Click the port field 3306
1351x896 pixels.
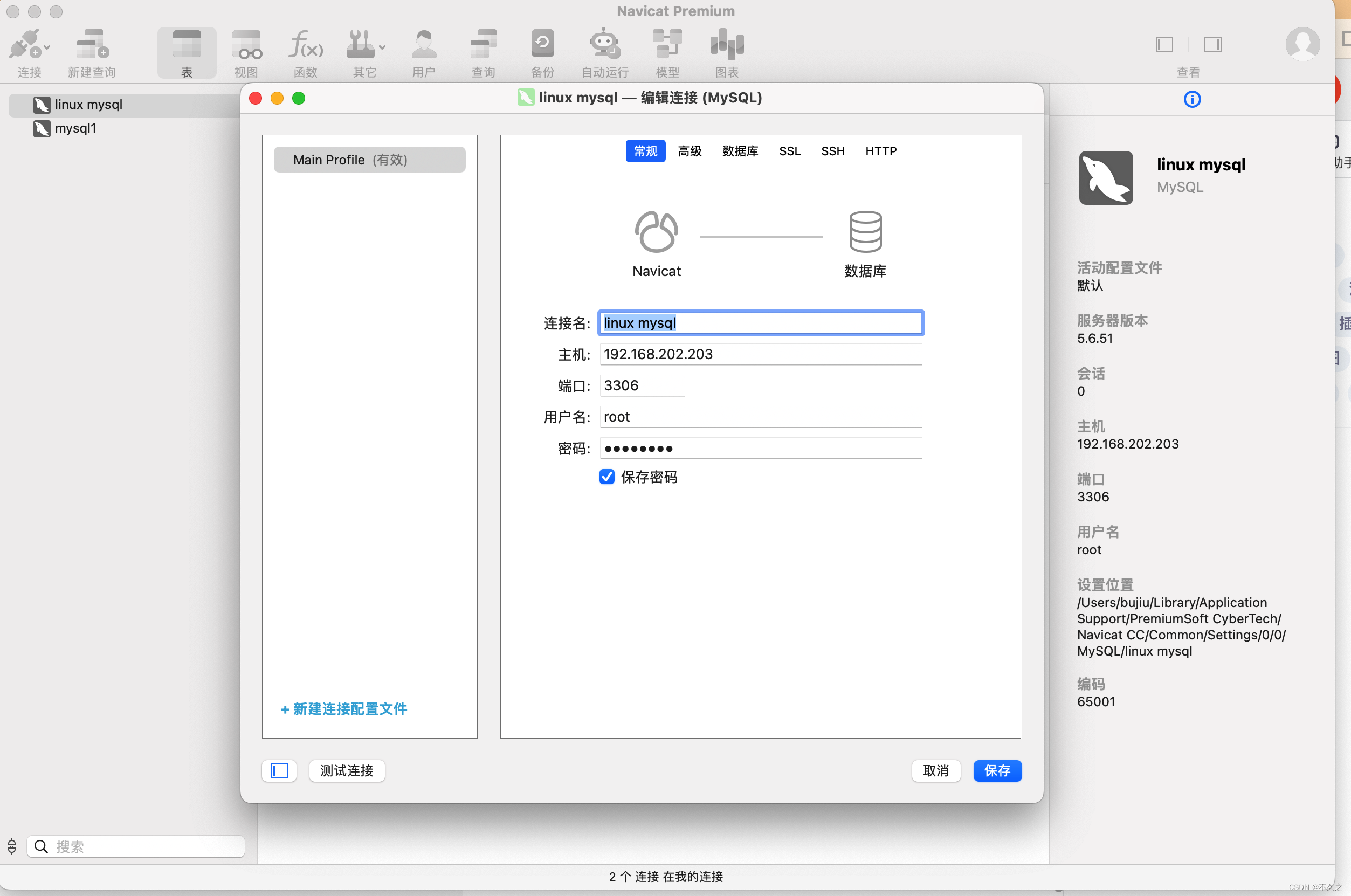coord(642,385)
